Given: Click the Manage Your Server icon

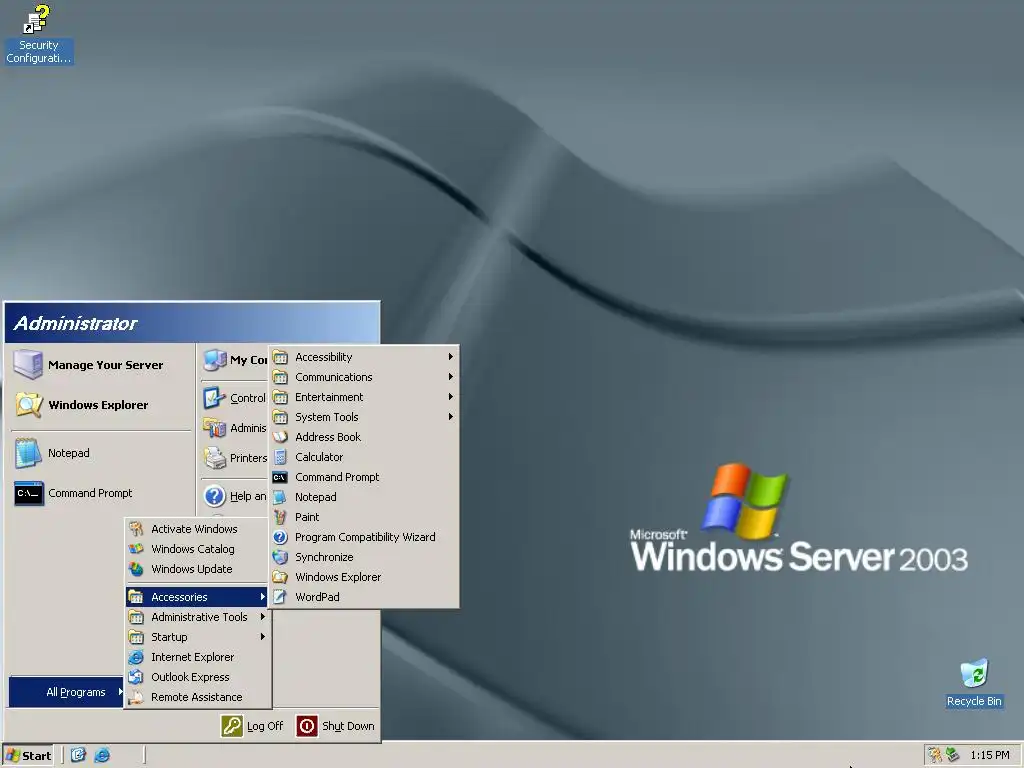Looking at the screenshot, I should (x=28, y=364).
